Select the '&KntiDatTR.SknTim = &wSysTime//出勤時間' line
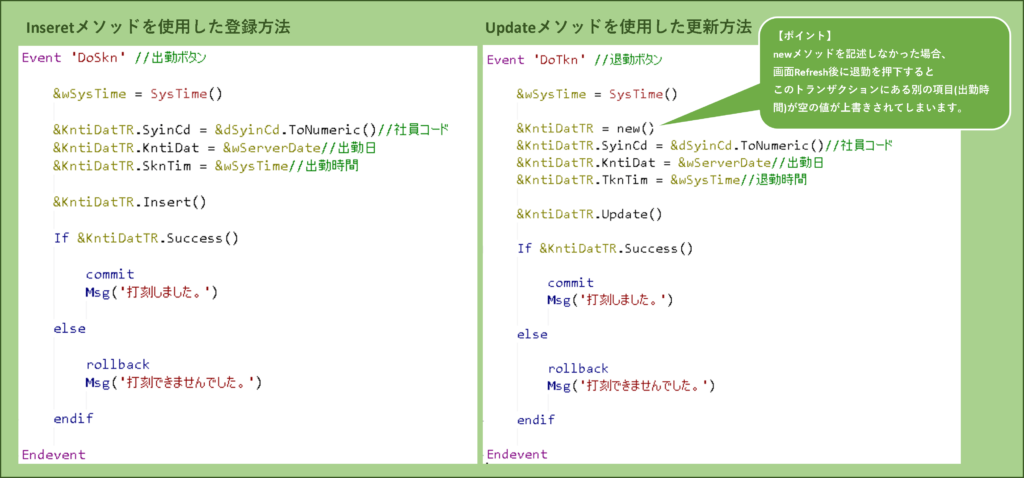 (206, 166)
